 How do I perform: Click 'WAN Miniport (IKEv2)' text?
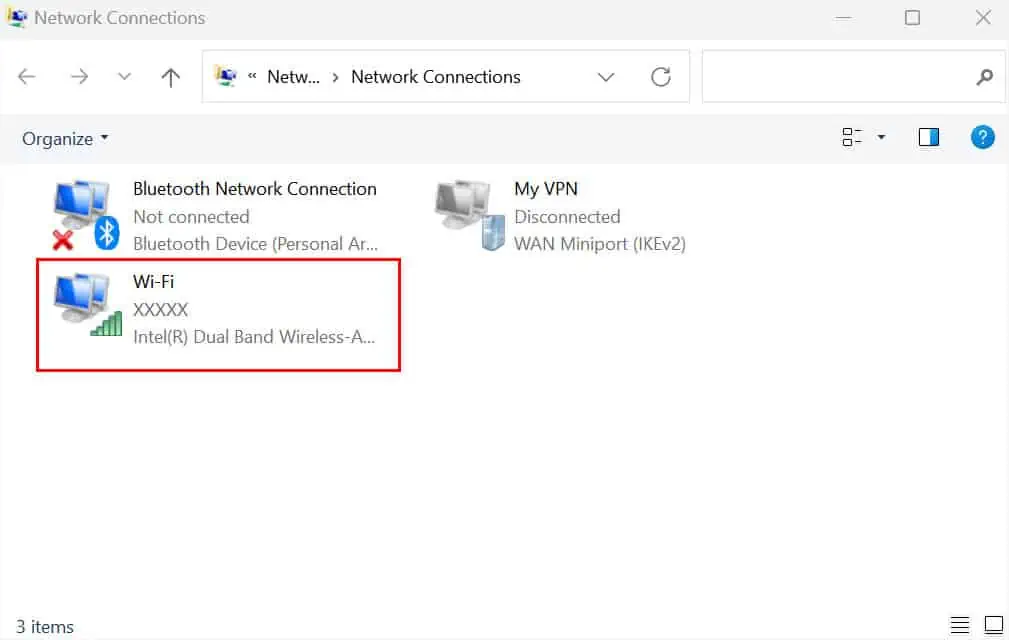pos(600,244)
